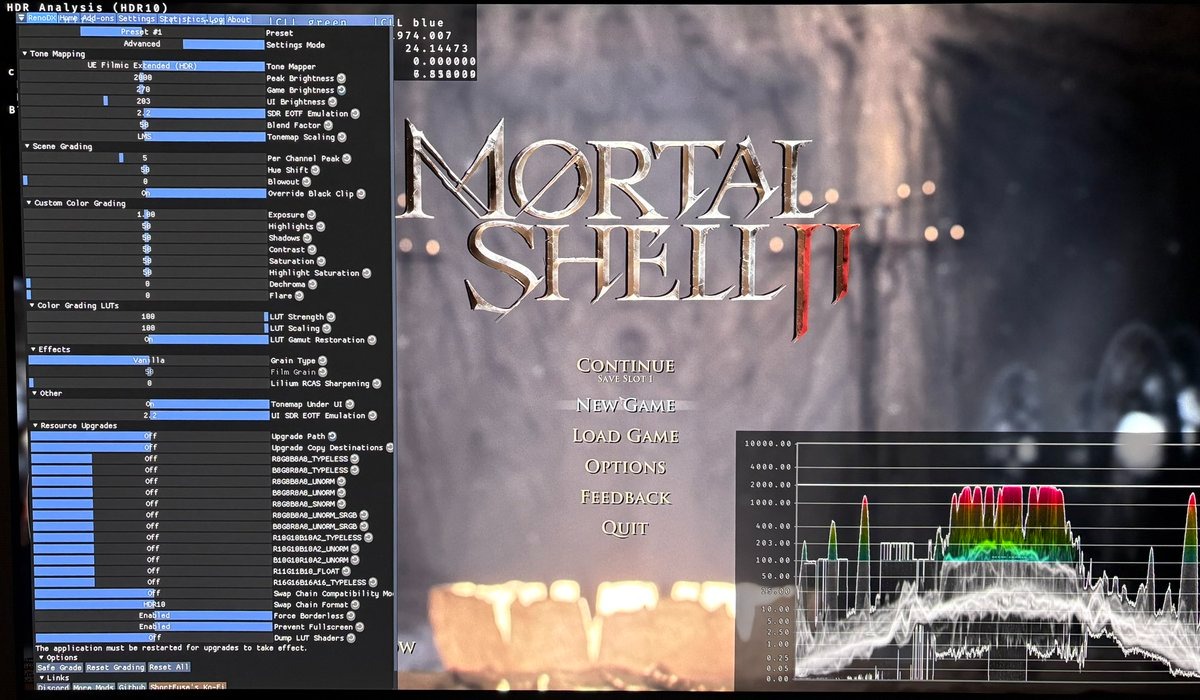Open the About tab
The height and width of the screenshot is (700, 1200).
pyautogui.click(x=238, y=19)
